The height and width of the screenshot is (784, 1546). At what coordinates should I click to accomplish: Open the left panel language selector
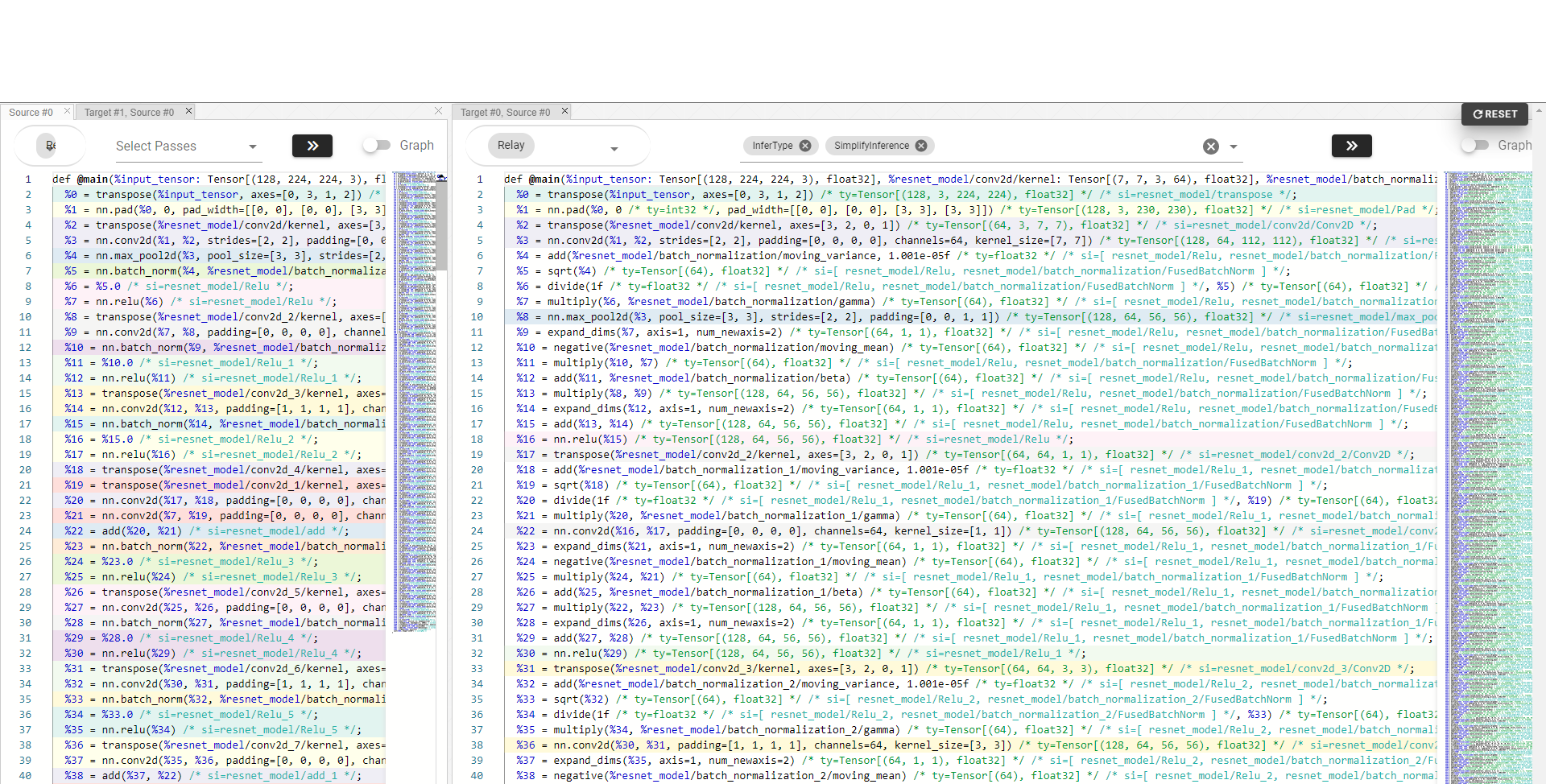pos(50,146)
